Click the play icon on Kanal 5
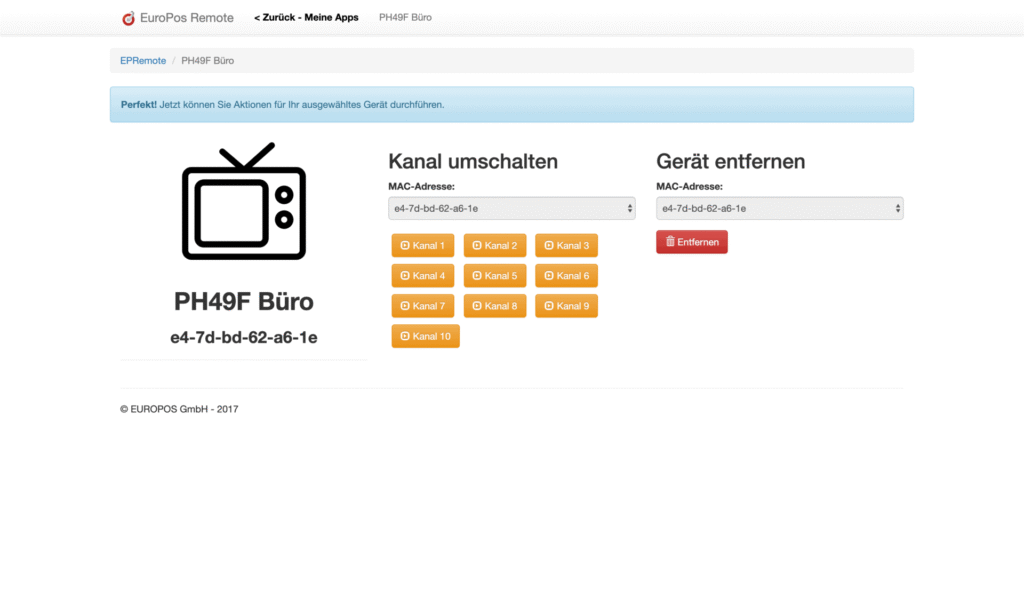Image resolution: width=1024 pixels, height=607 pixels. click(x=477, y=276)
